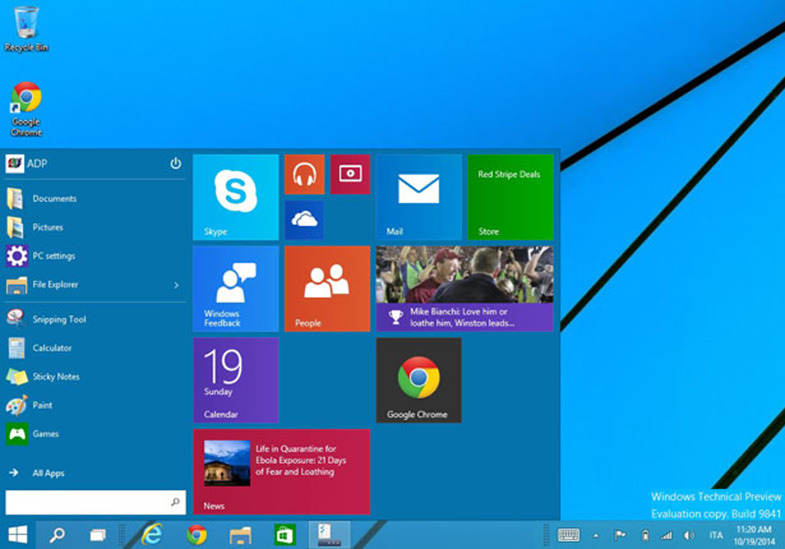Open the touch keyboard from system tray
The height and width of the screenshot is (549, 785).
pyautogui.click(x=569, y=535)
